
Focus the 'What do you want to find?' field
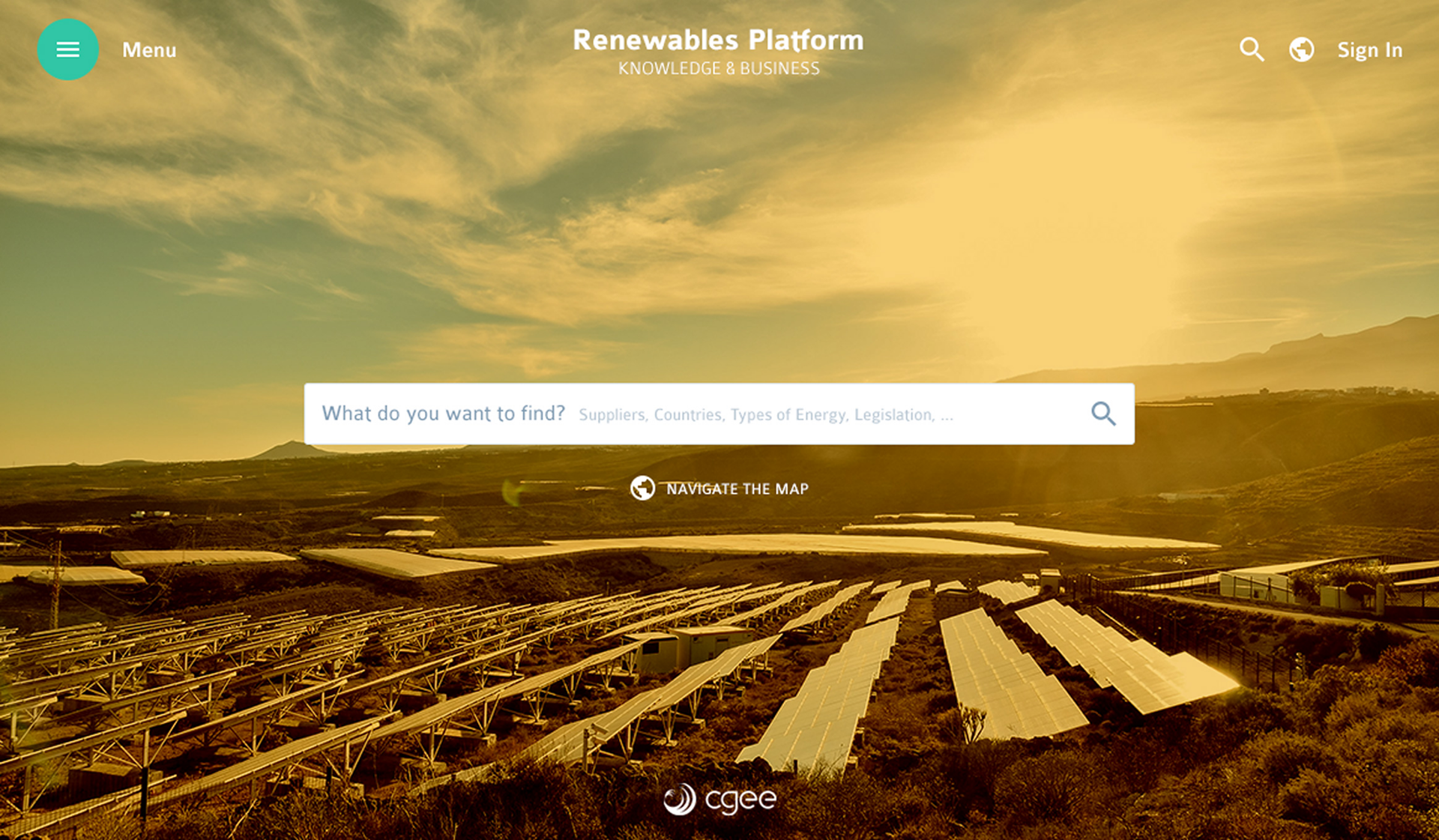pos(443,414)
